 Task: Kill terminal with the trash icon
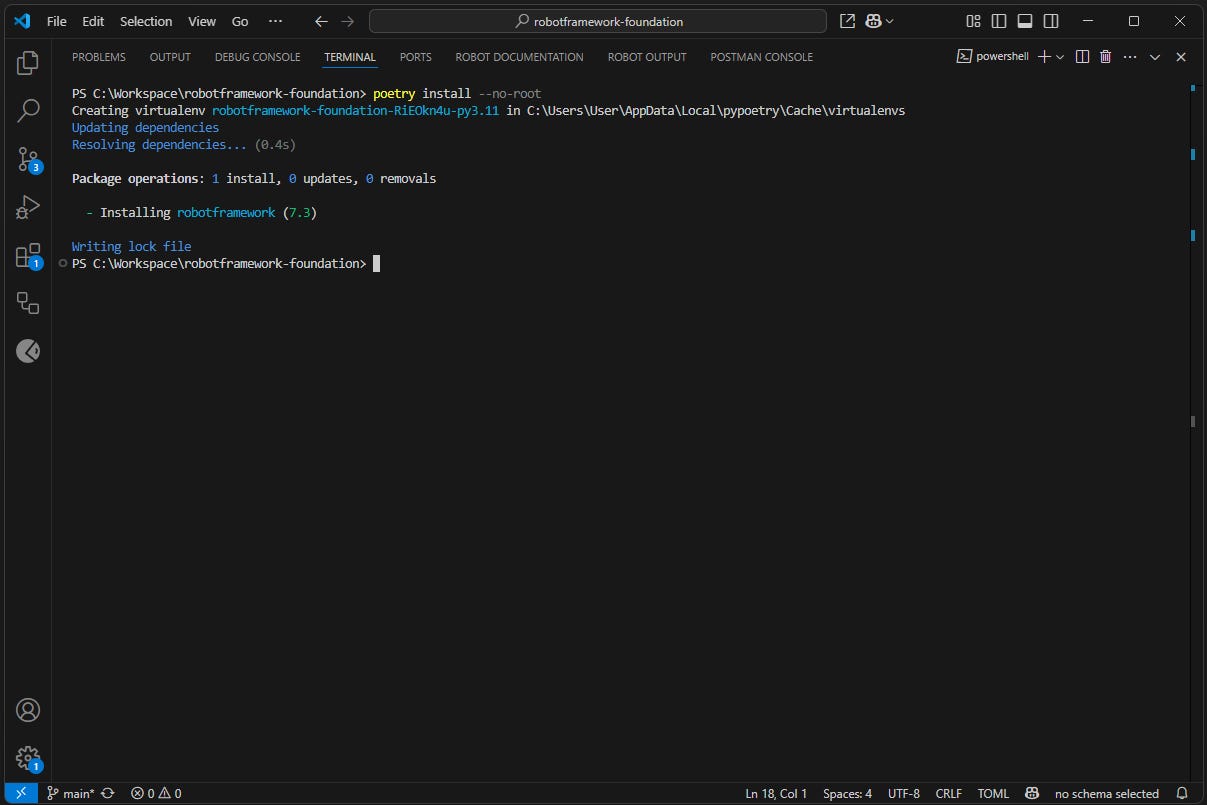tap(1105, 57)
